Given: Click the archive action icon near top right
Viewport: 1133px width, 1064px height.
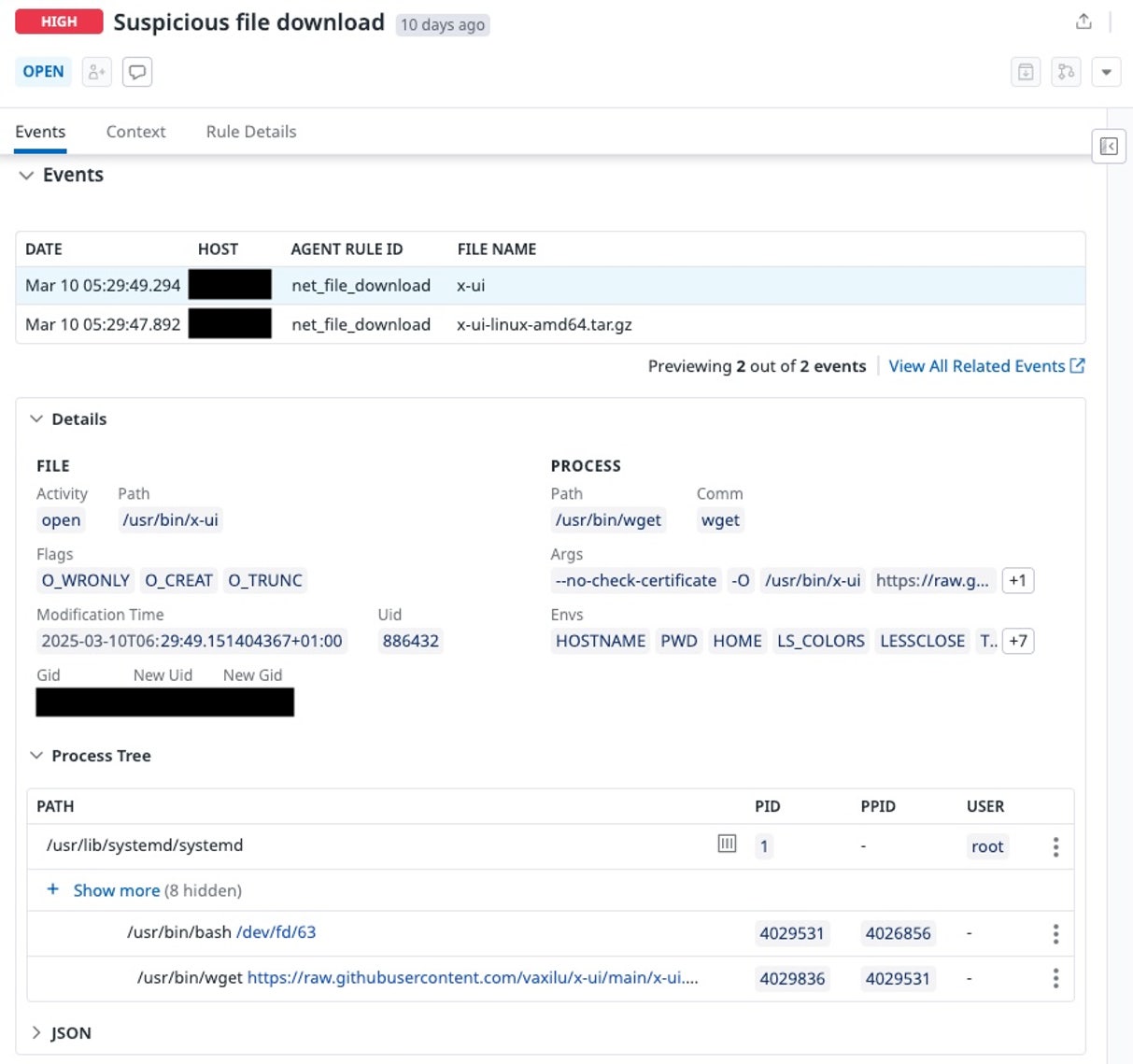Looking at the screenshot, I should pos(1025,71).
